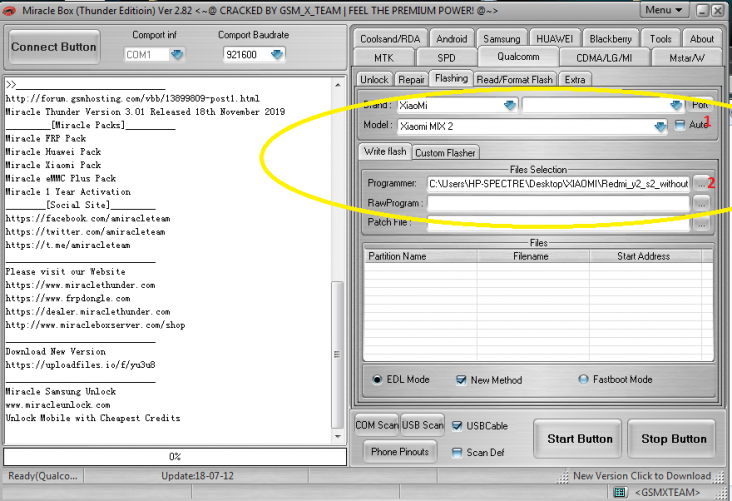The width and height of the screenshot is (732, 501).
Task: Open the Menu dropdown in title bar
Action: [664, 10]
